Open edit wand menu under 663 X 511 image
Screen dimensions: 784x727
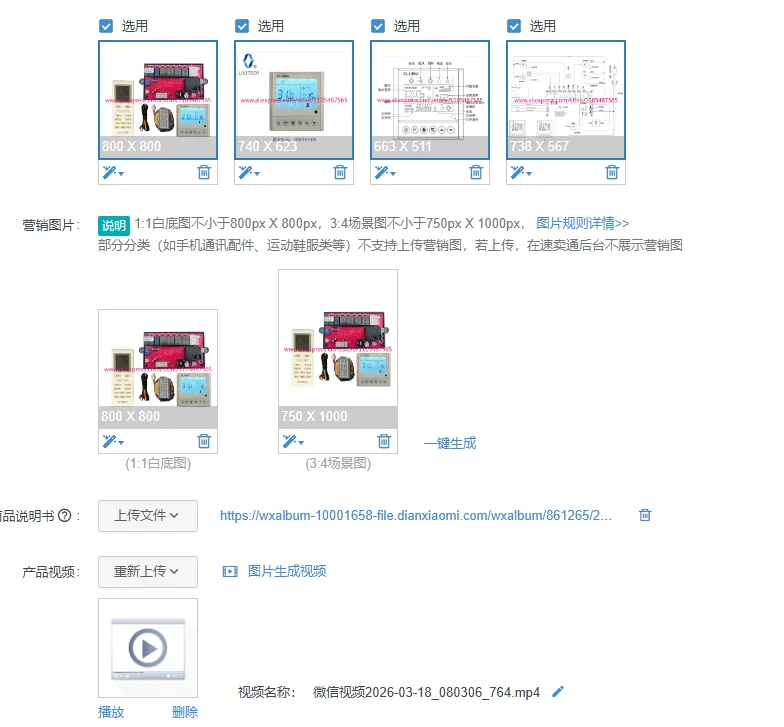point(385,172)
